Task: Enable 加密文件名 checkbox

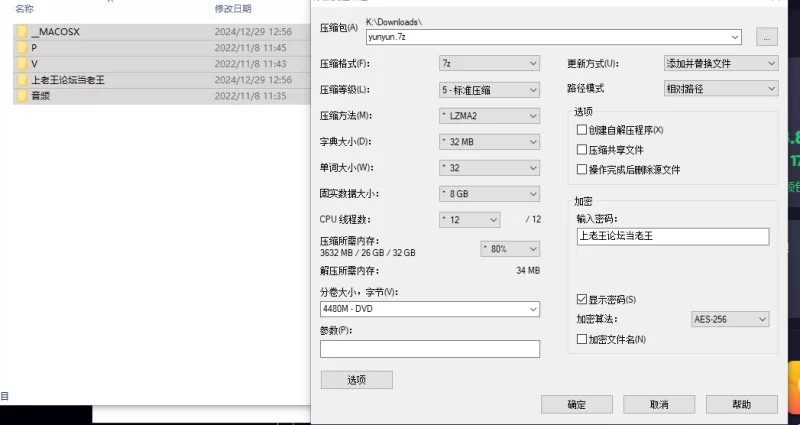Action: click(582, 339)
